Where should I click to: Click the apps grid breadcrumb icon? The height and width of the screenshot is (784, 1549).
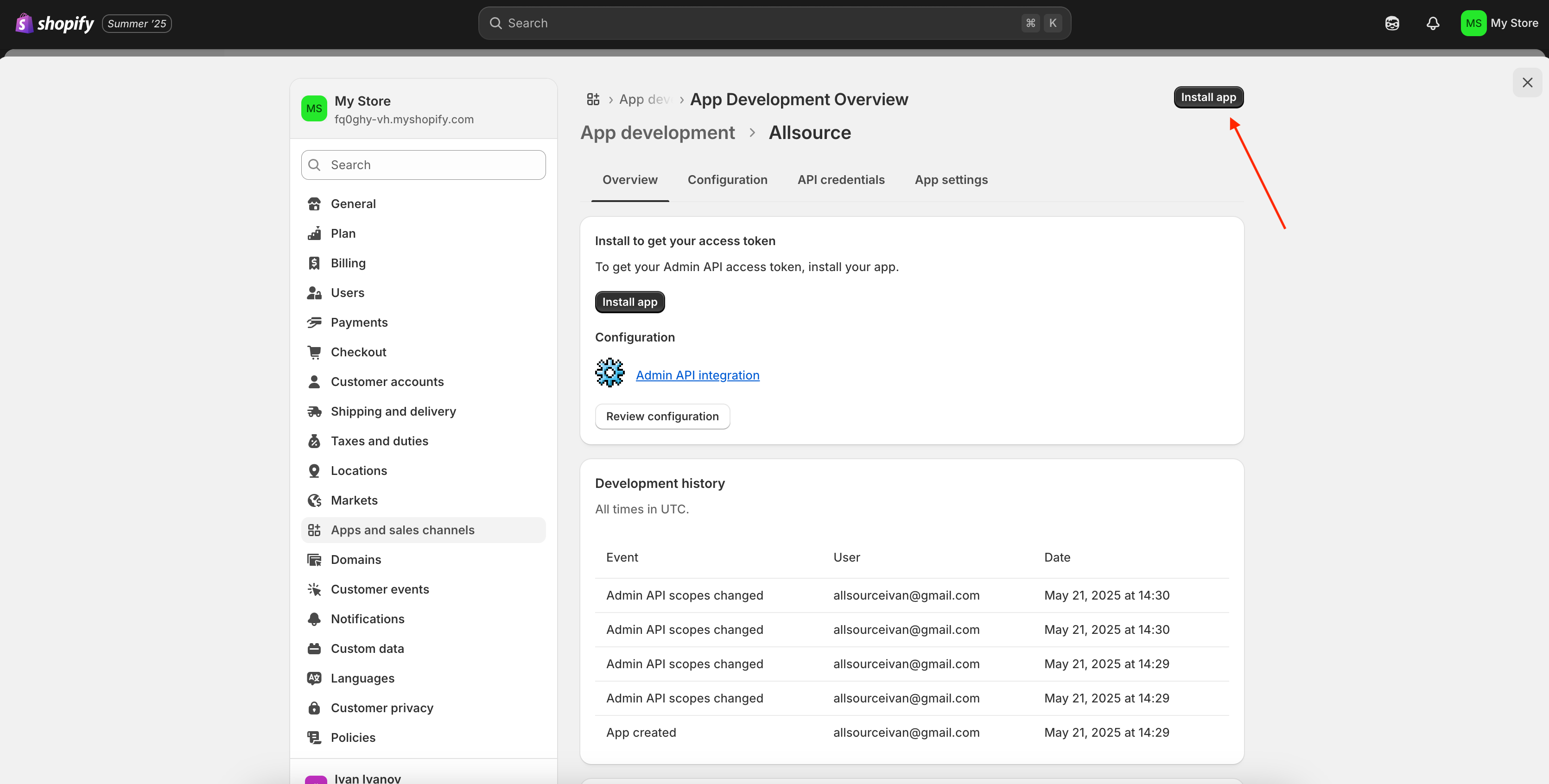click(593, 99)
